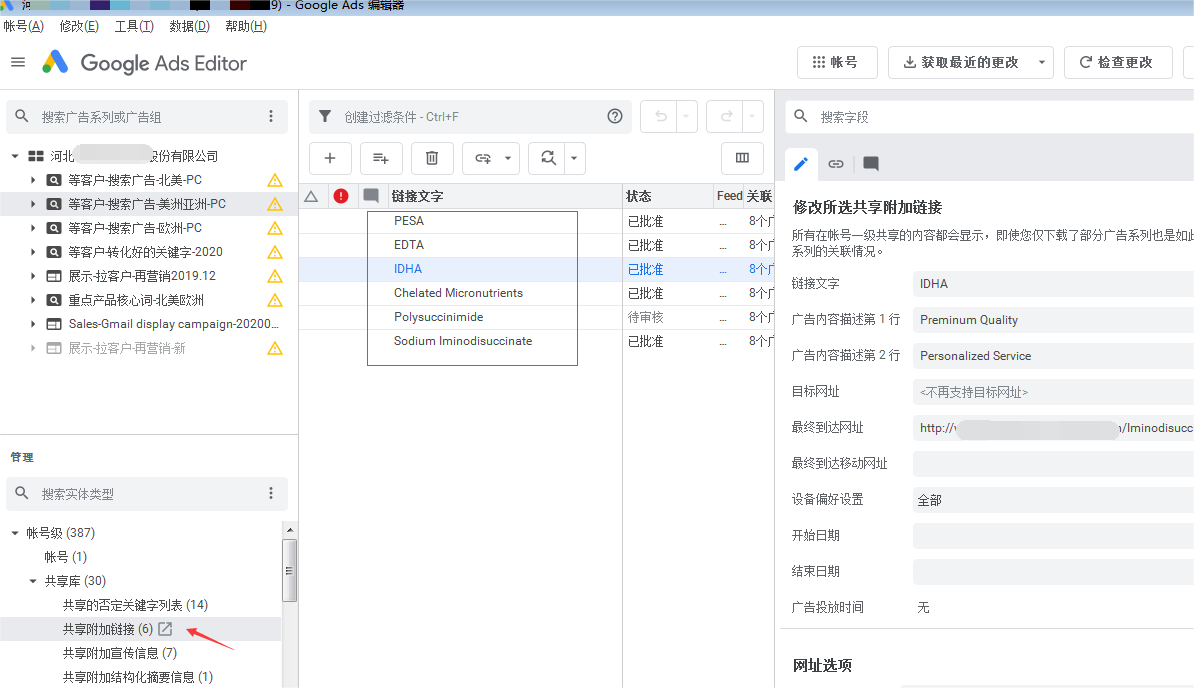The width and height of the screenshot is (1194, 688).
Task: Click the kebab menu beside 搜索实体类型
Action: 270,493
